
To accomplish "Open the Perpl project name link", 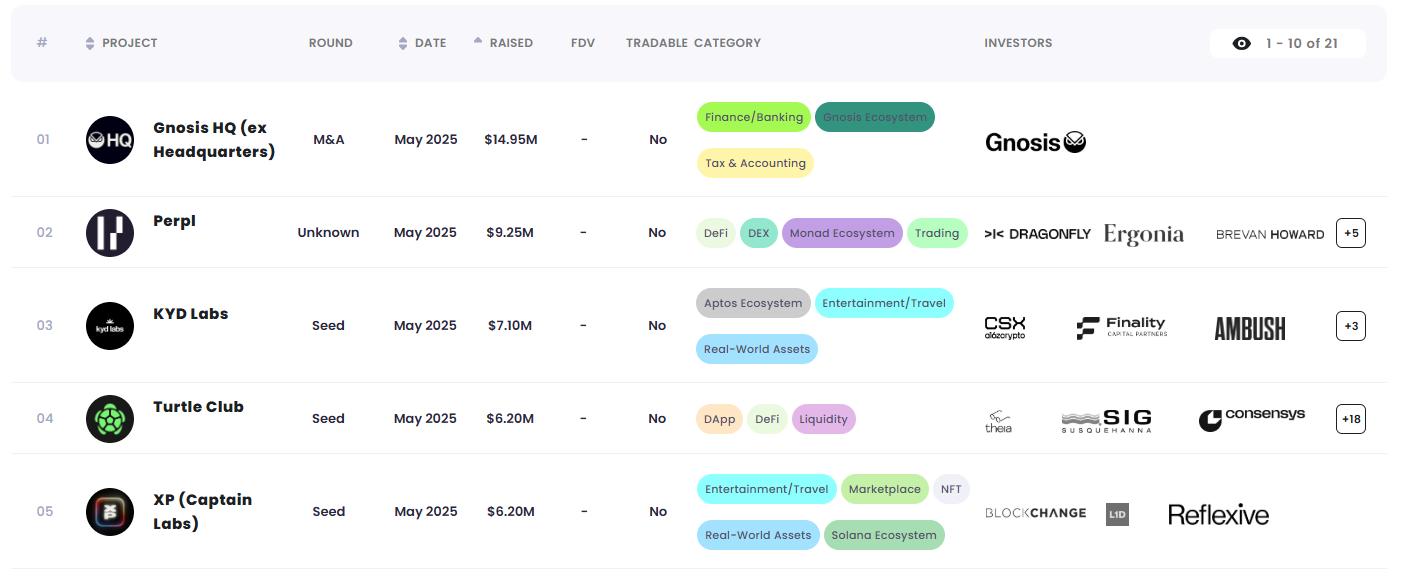I will click(174, 221).
